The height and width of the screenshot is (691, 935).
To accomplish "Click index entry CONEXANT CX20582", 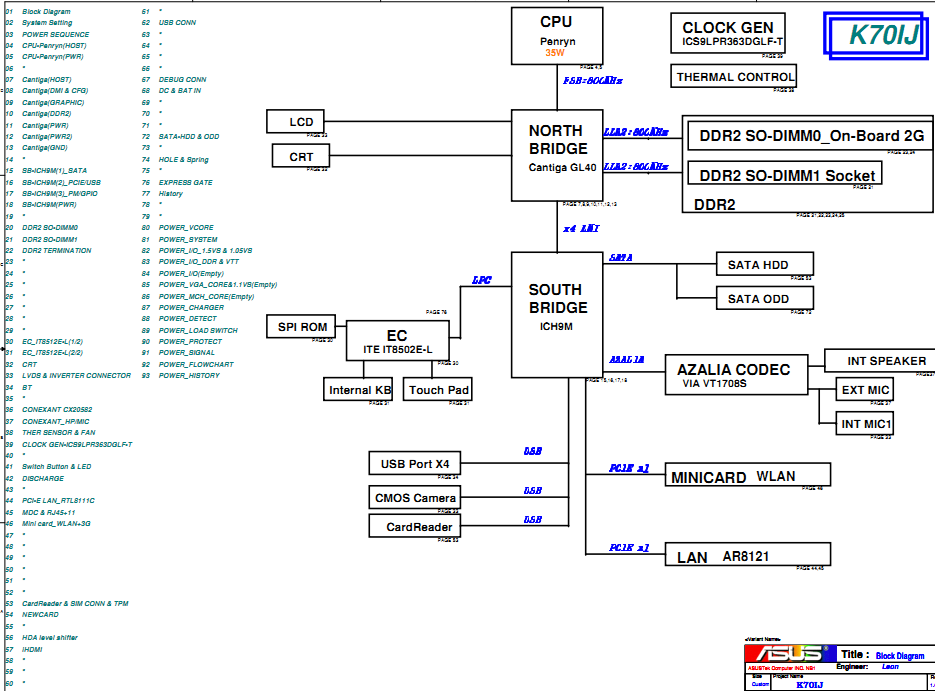I will [57, 410].
